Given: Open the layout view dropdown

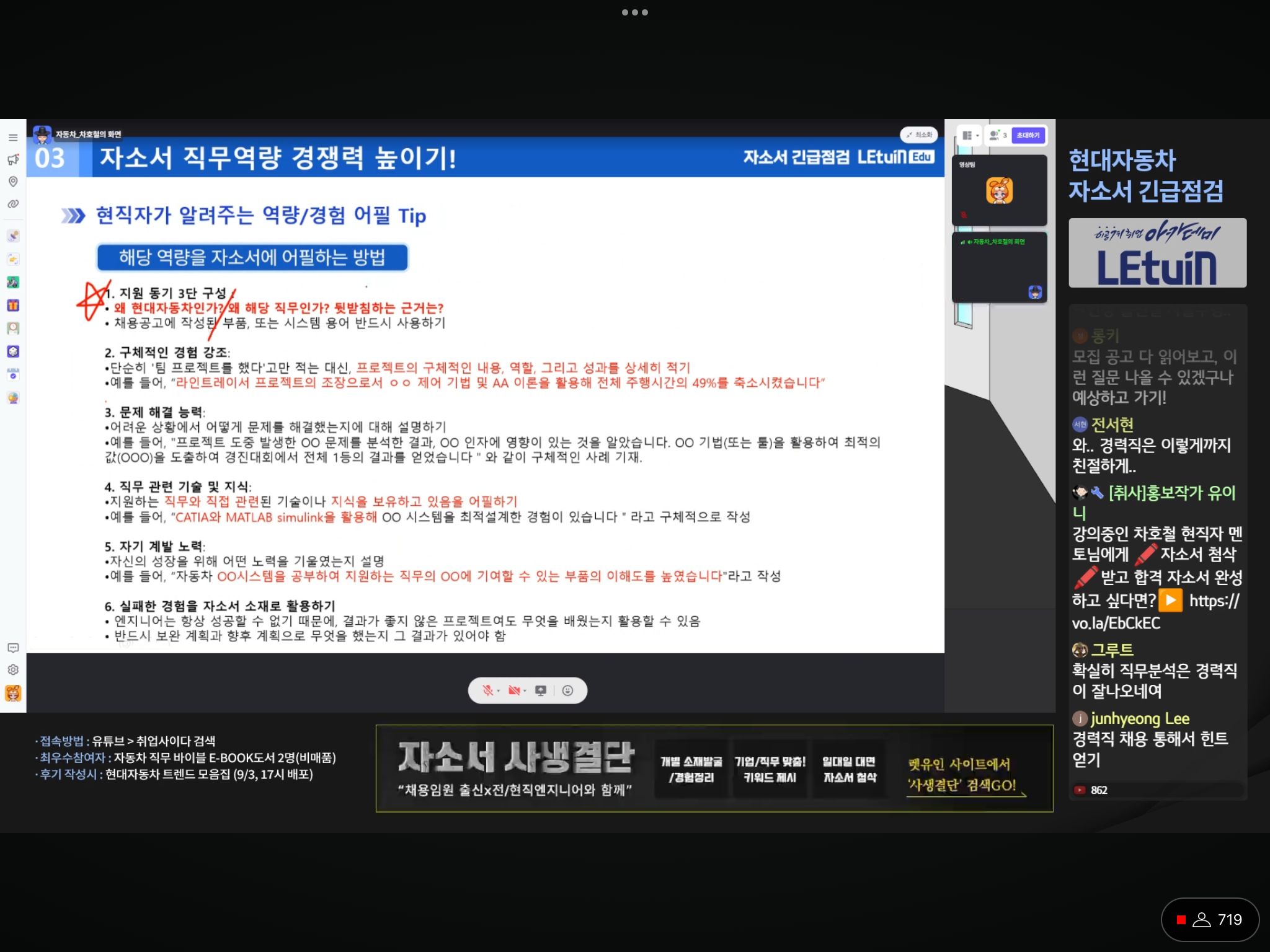Looking at the screenshot, I should (970, 135).
